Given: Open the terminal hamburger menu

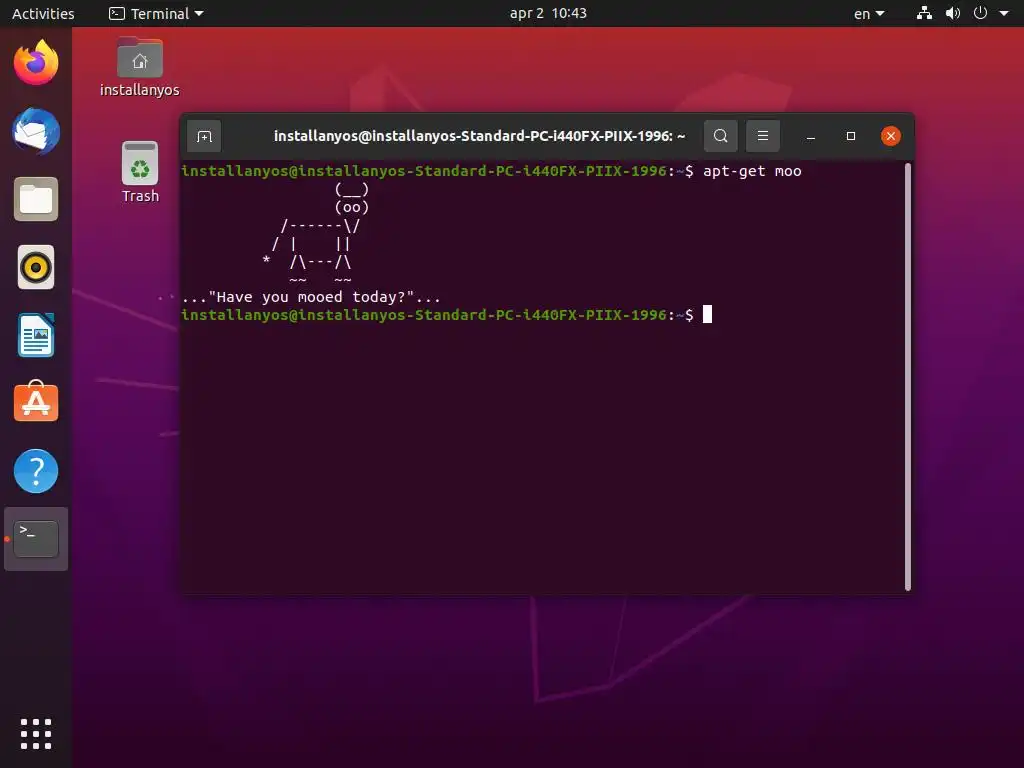Looking at the screenshot, I should point(762,136).
